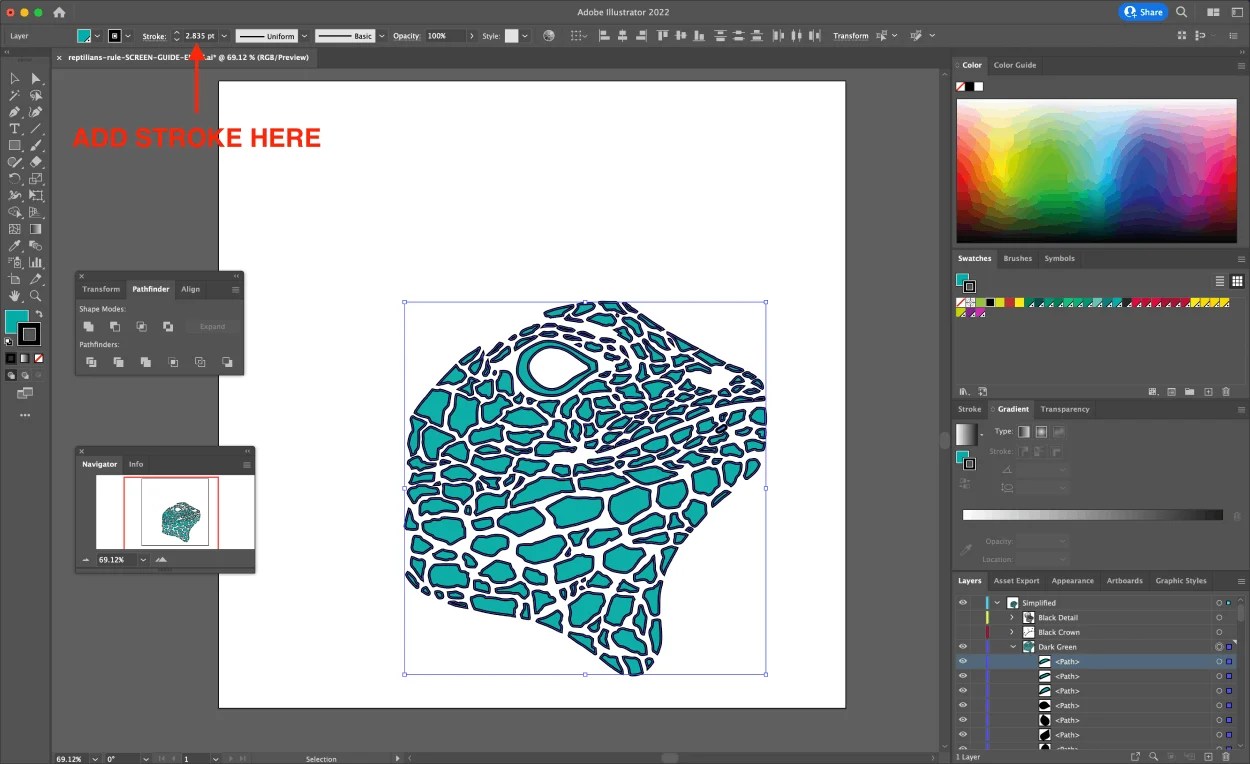Click the Share button
Image resolution: width=1250 pixels, height=764 pixels.
tap(1142, 12)
